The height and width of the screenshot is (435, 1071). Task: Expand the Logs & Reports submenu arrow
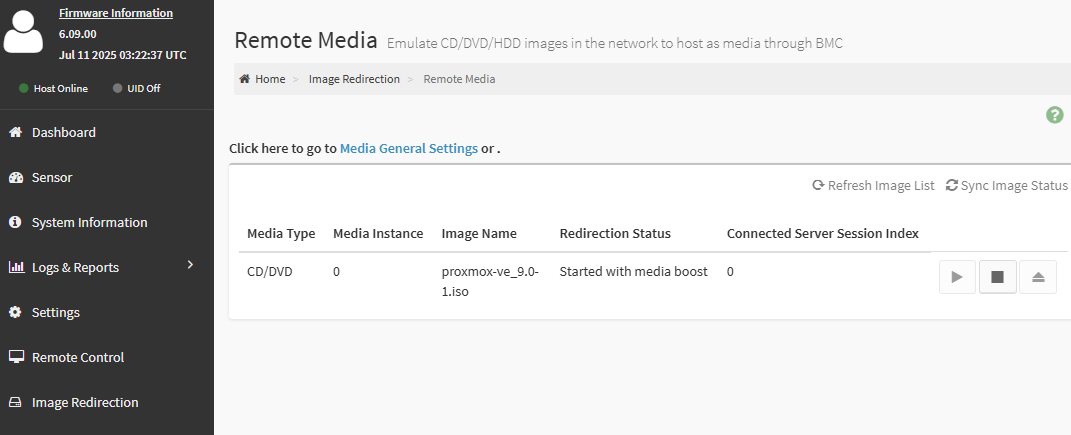190,265
